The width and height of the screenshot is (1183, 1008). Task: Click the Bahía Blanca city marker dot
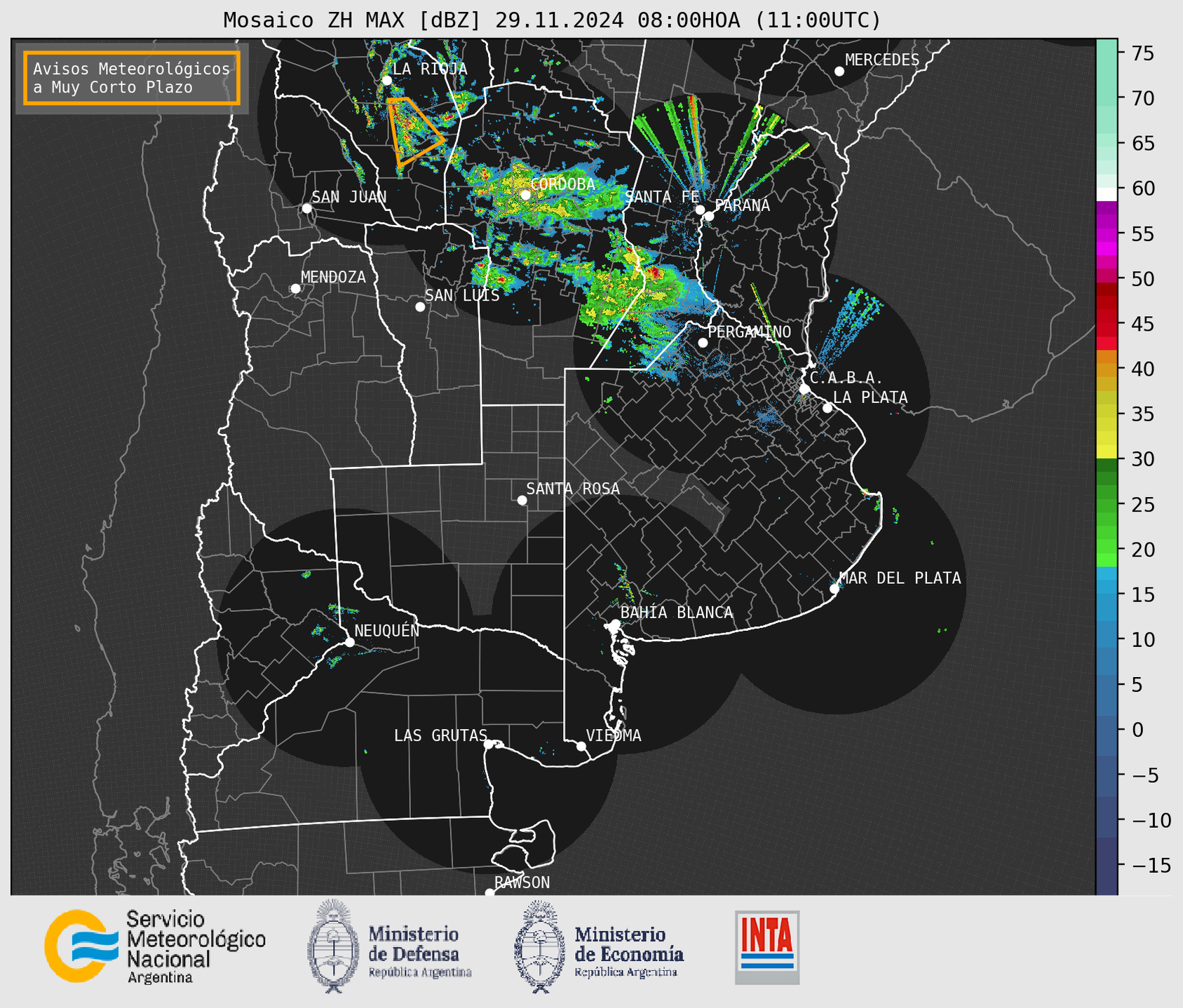point(615,624)
